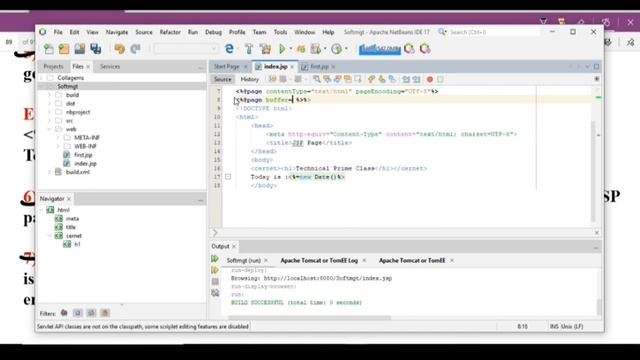Collapse the web folder
The width and height of the screenshot is (640, 360).
click(x=50, y=129)
